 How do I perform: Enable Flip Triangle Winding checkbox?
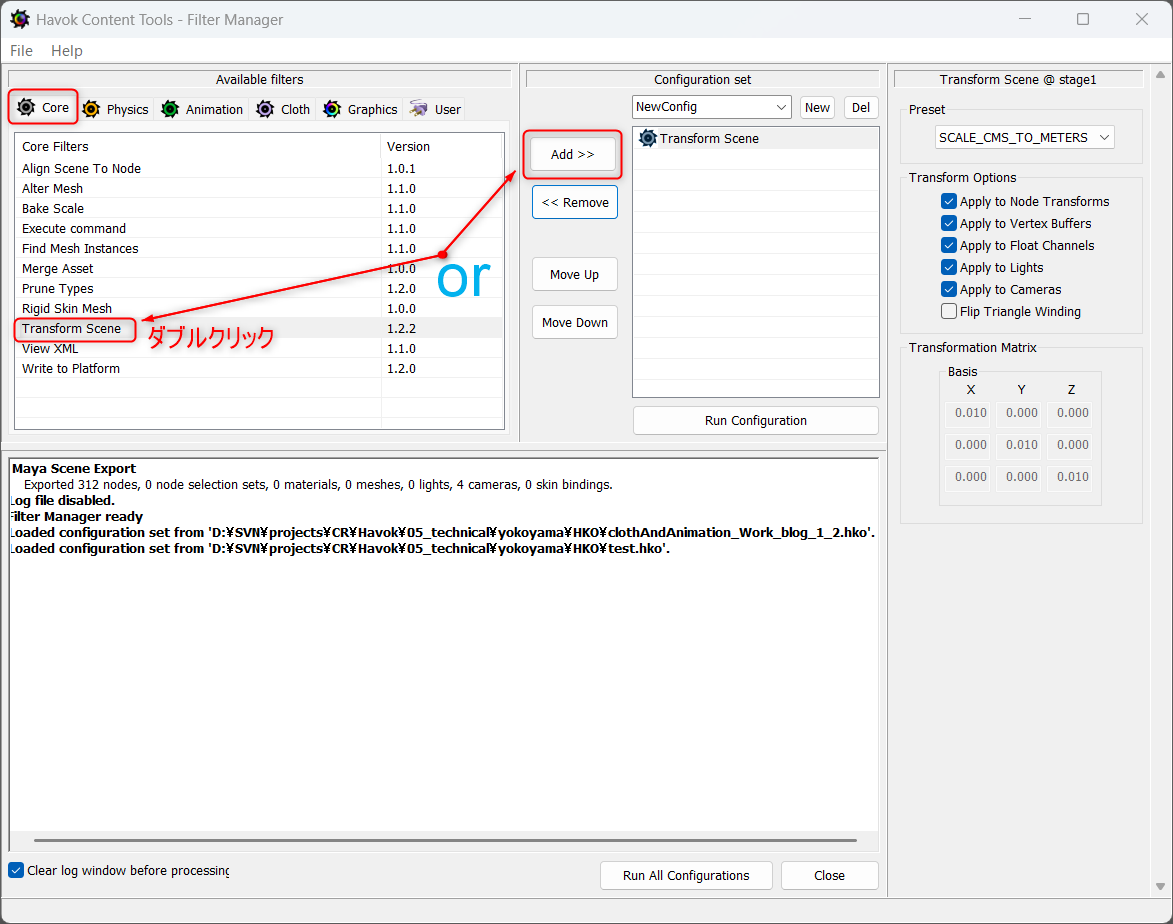tap(949, 311)
